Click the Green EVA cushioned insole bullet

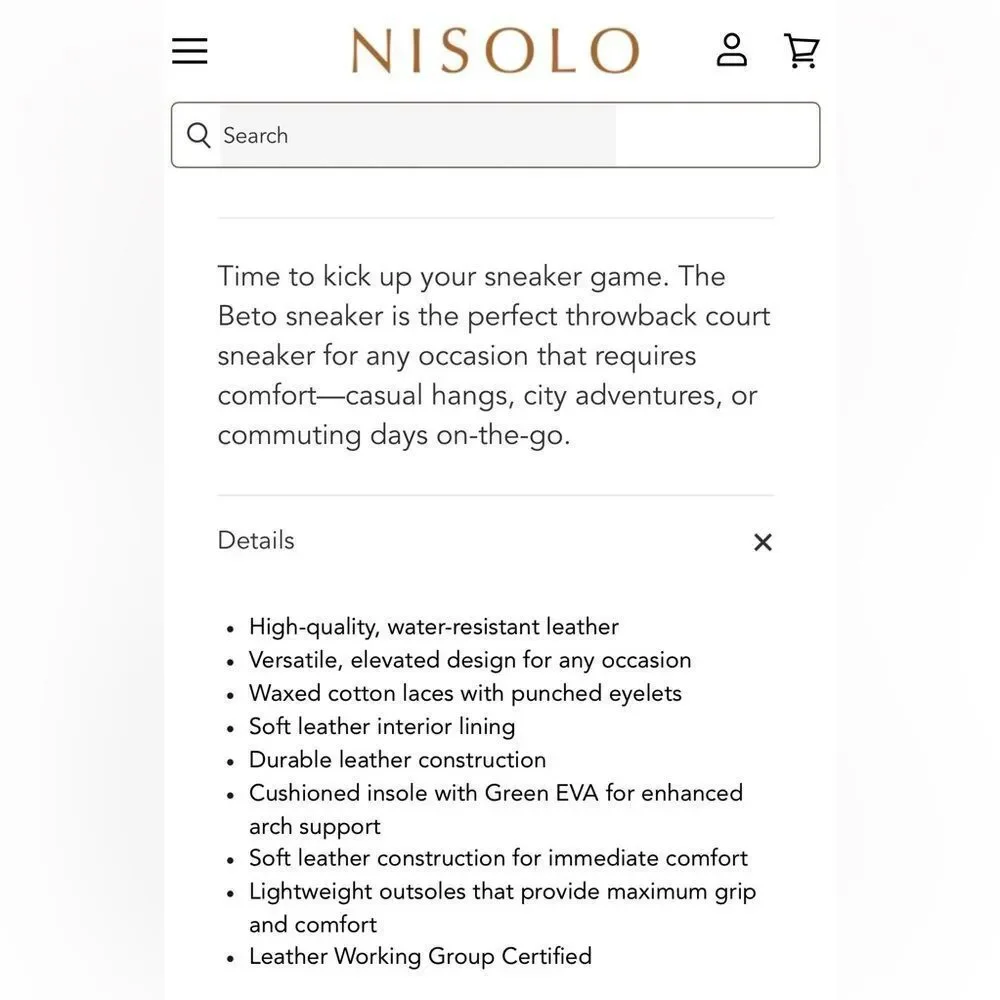(x=496, y=809)
